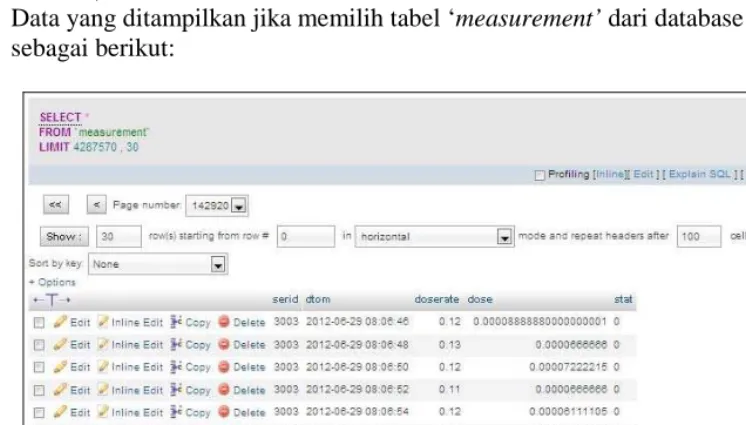The width and height of the screenshot is (746, 425).
Task: Click Inline Edit icon for 08:06:52 row
Action: click(103, 389)
